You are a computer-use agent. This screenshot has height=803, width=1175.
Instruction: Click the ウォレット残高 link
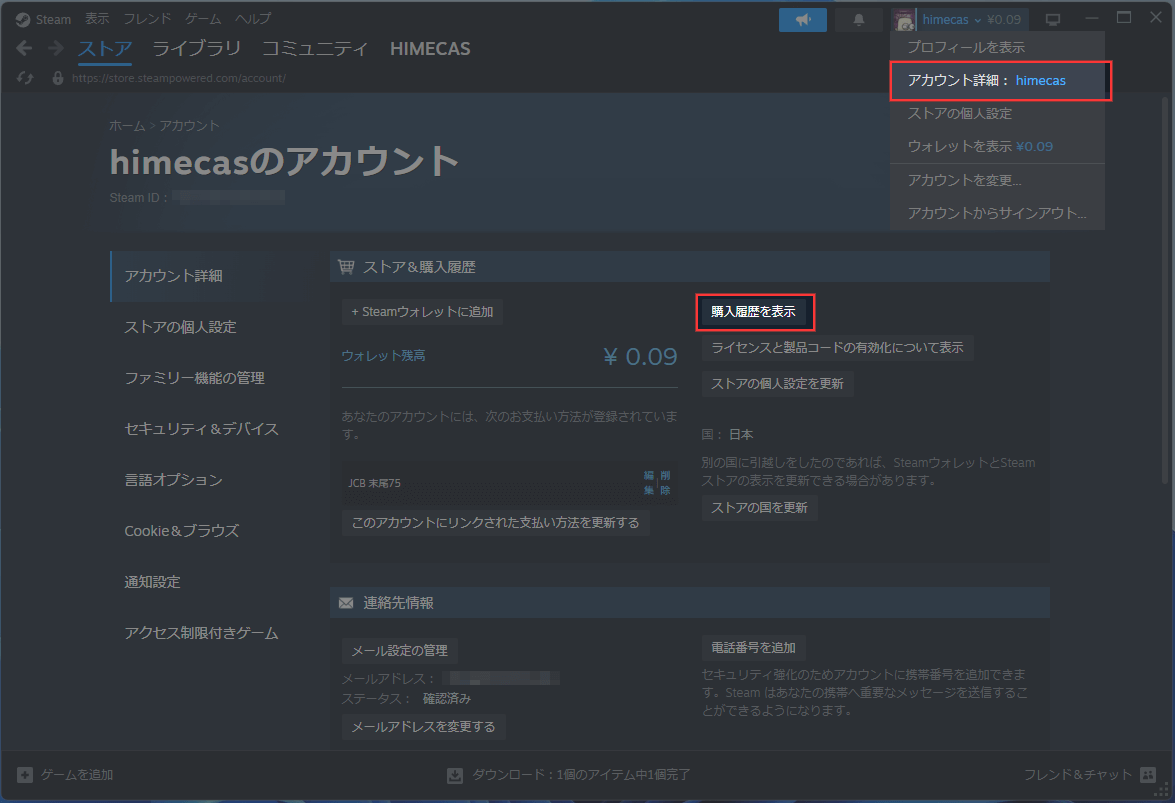point(384,356)
